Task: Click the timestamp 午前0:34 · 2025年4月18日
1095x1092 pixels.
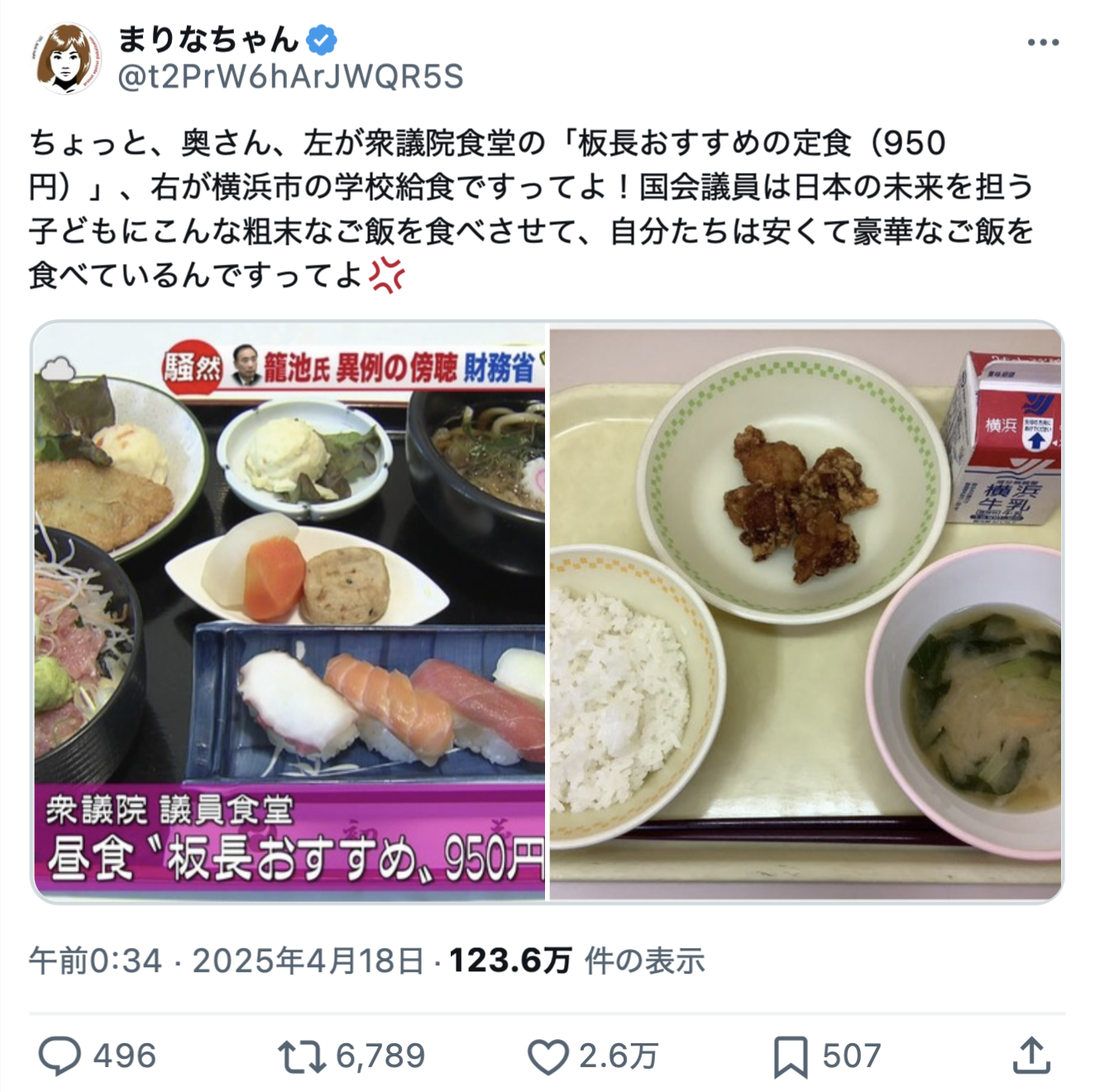Action: 227,960
